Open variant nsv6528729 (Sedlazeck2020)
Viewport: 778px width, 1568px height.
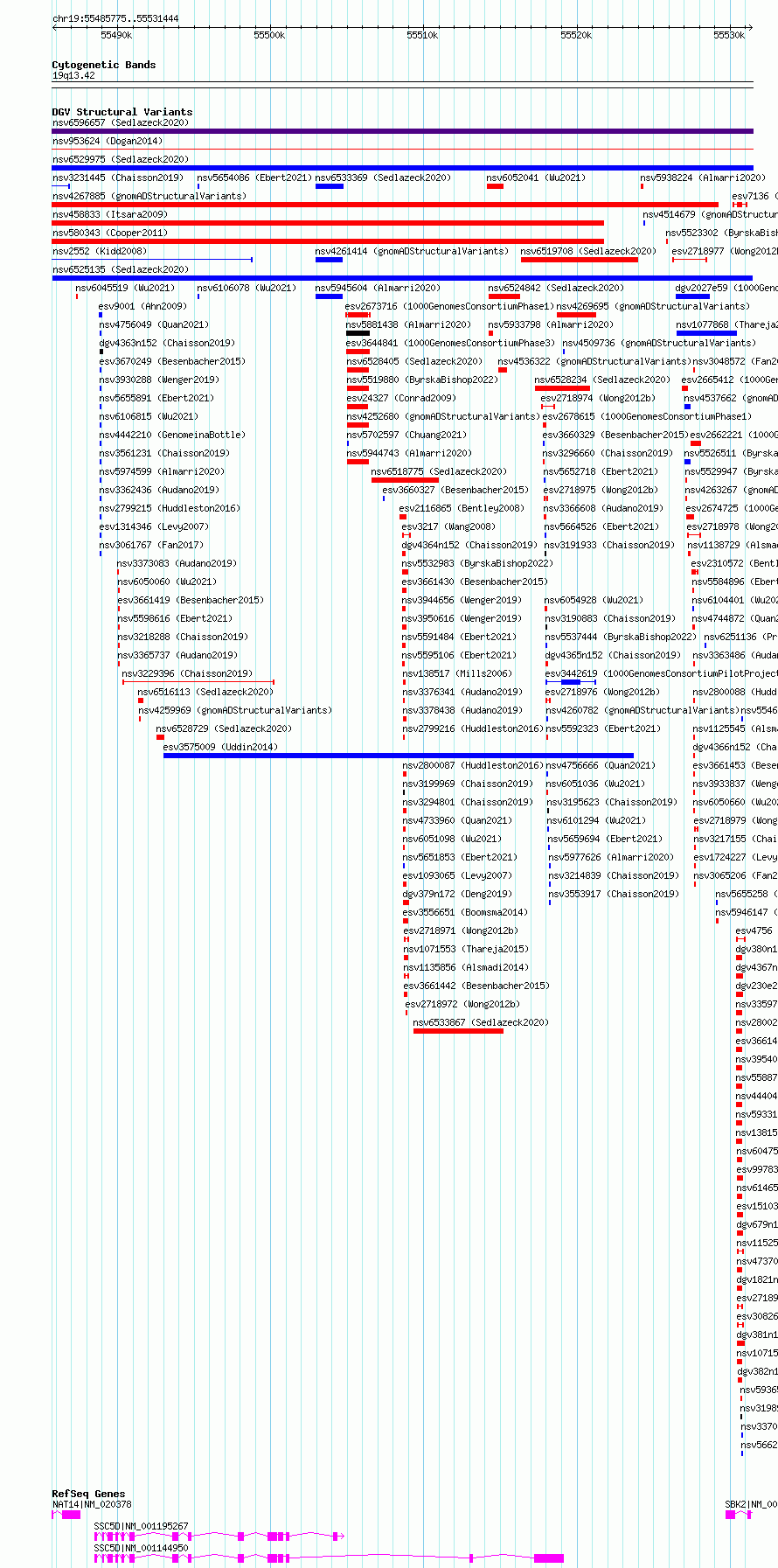[224, 728]
